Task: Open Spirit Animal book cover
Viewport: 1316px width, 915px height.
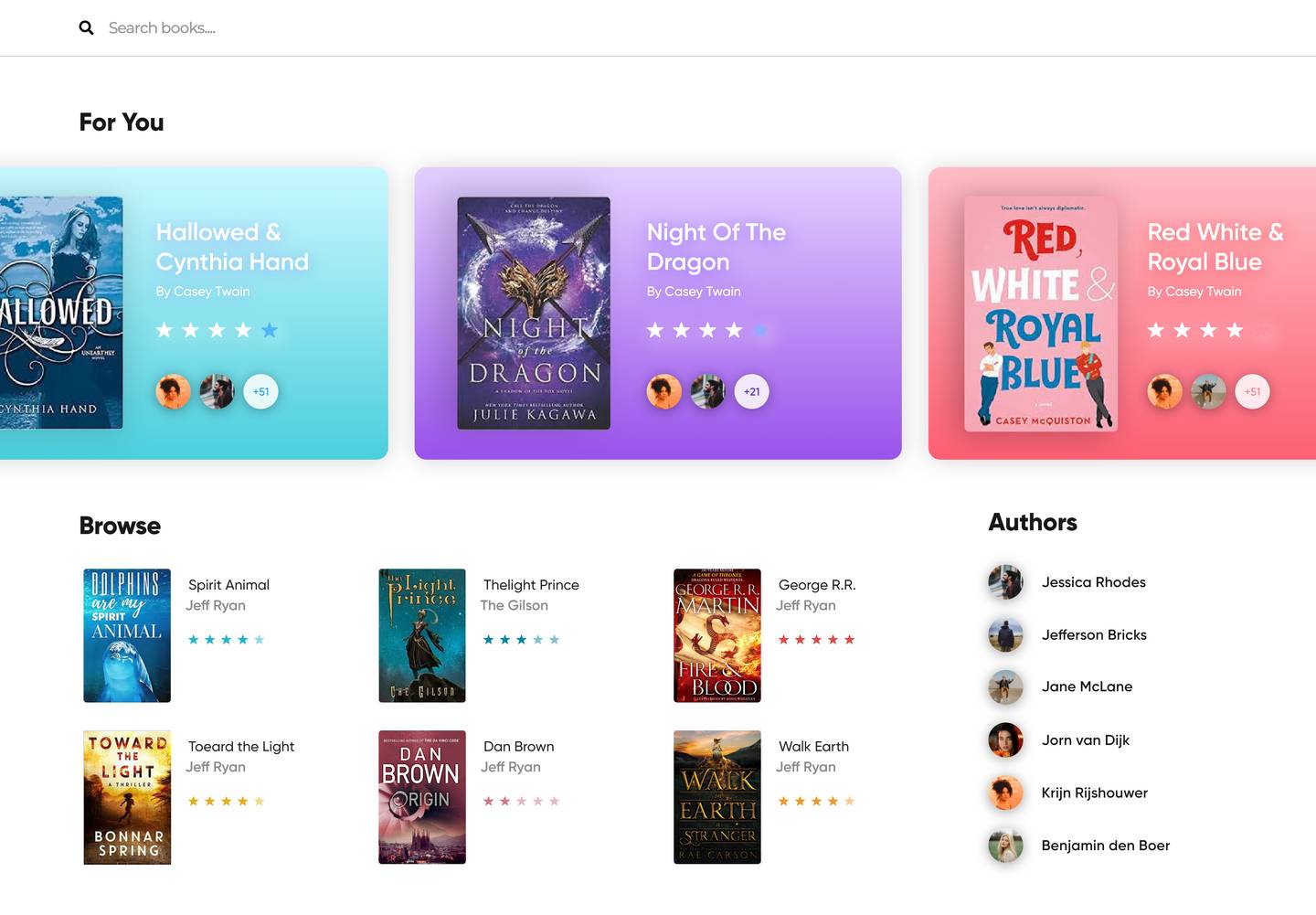Action: [127, 635]
